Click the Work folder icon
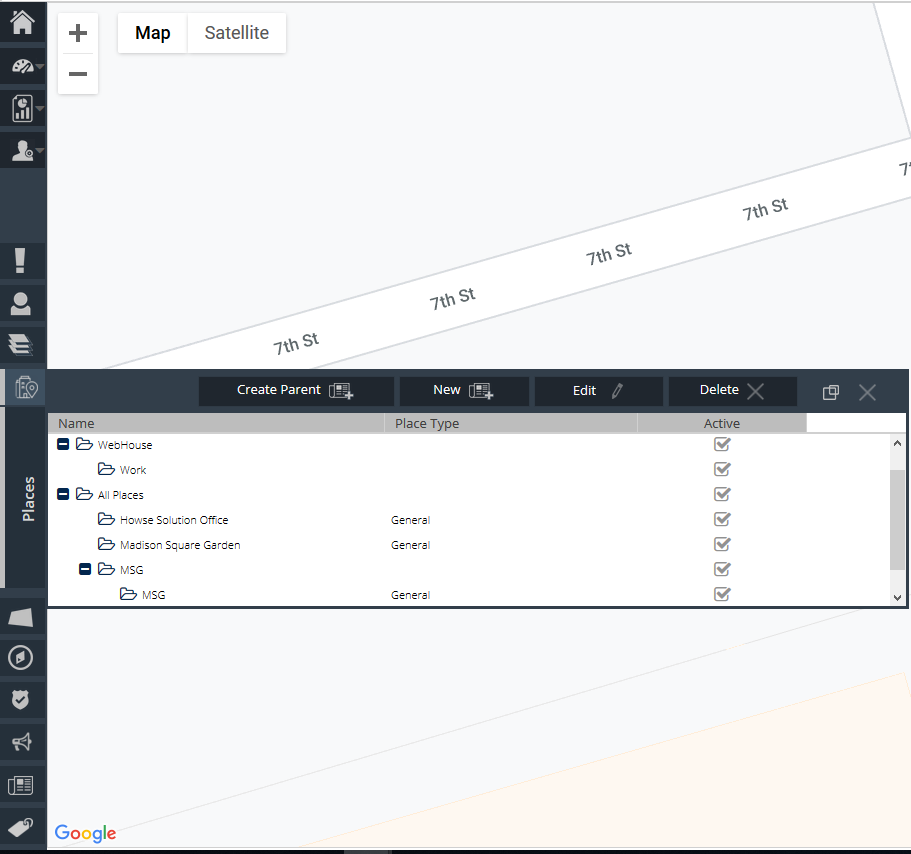 106,469
